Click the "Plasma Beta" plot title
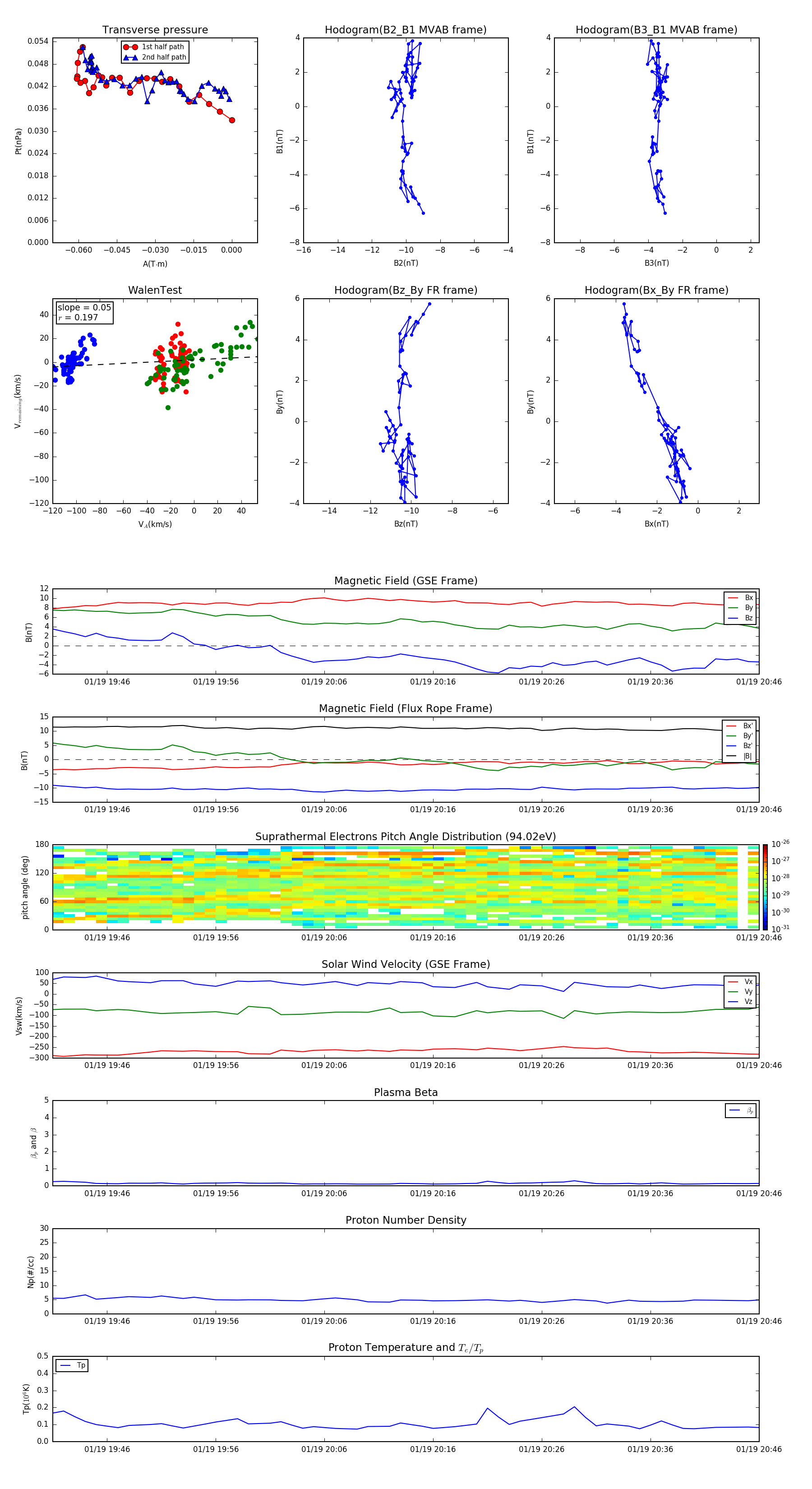The height and width of the screenshot is (1489, 812). coord(406,1092)
